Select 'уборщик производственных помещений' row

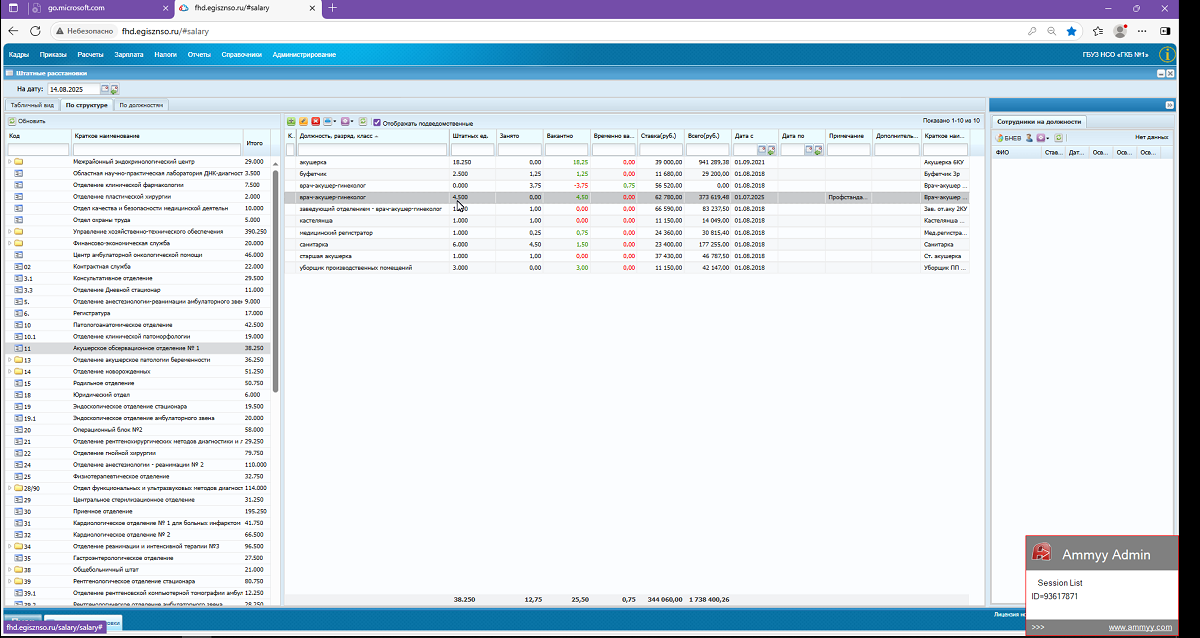coord(626,268)
